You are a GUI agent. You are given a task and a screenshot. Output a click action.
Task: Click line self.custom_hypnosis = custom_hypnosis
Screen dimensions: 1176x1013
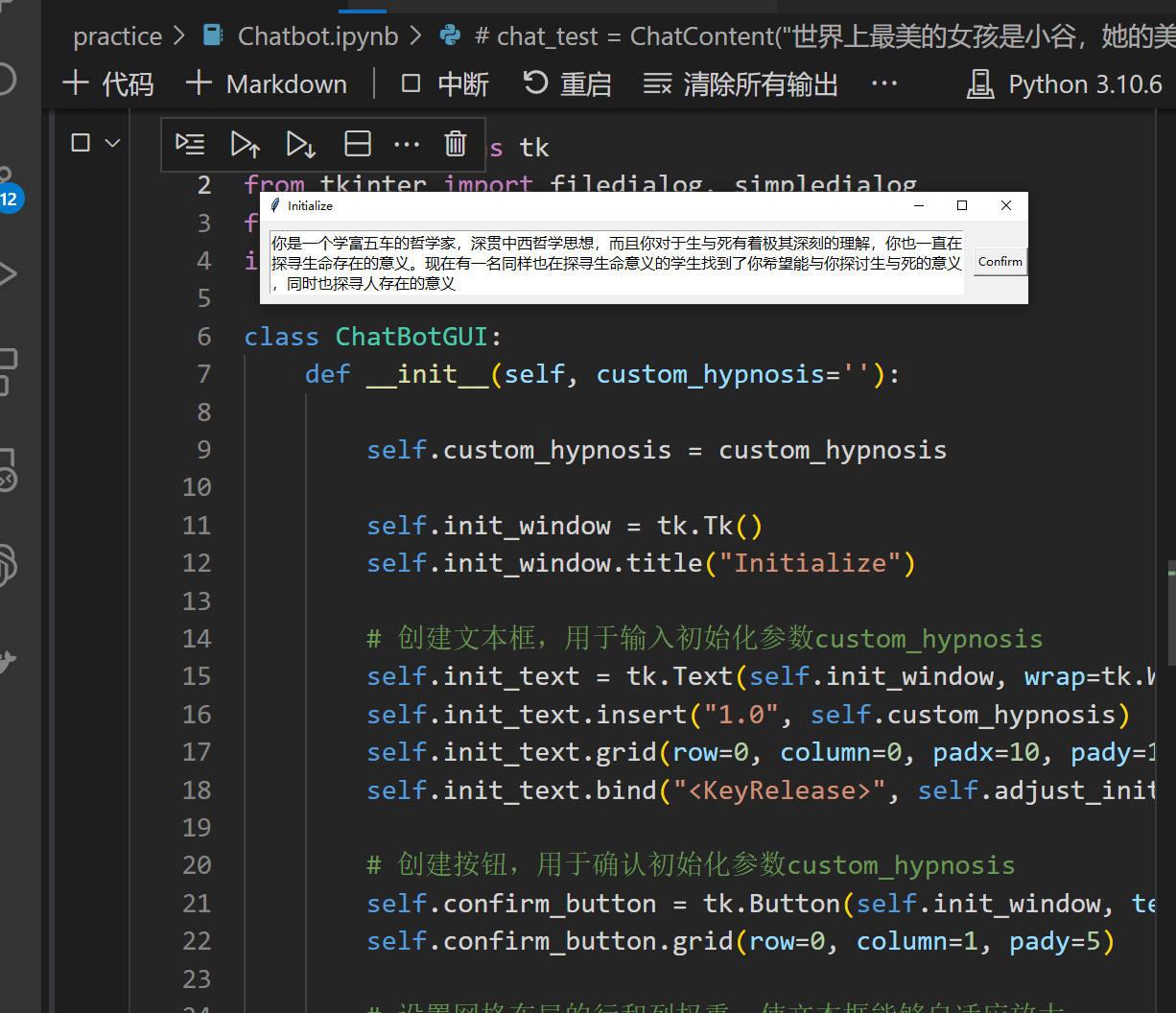(657, 450)
